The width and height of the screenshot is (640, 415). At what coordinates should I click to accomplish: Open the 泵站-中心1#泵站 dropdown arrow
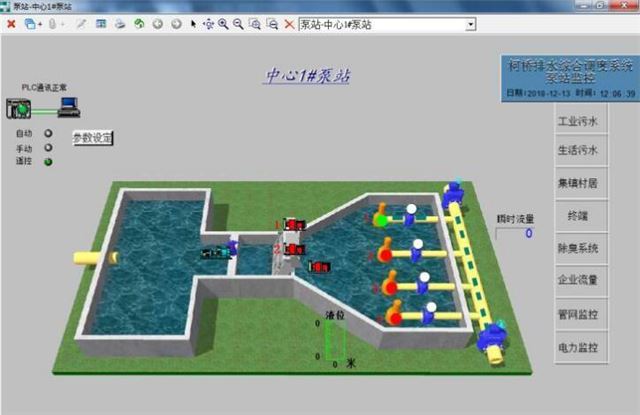click(x=471, y=24)
